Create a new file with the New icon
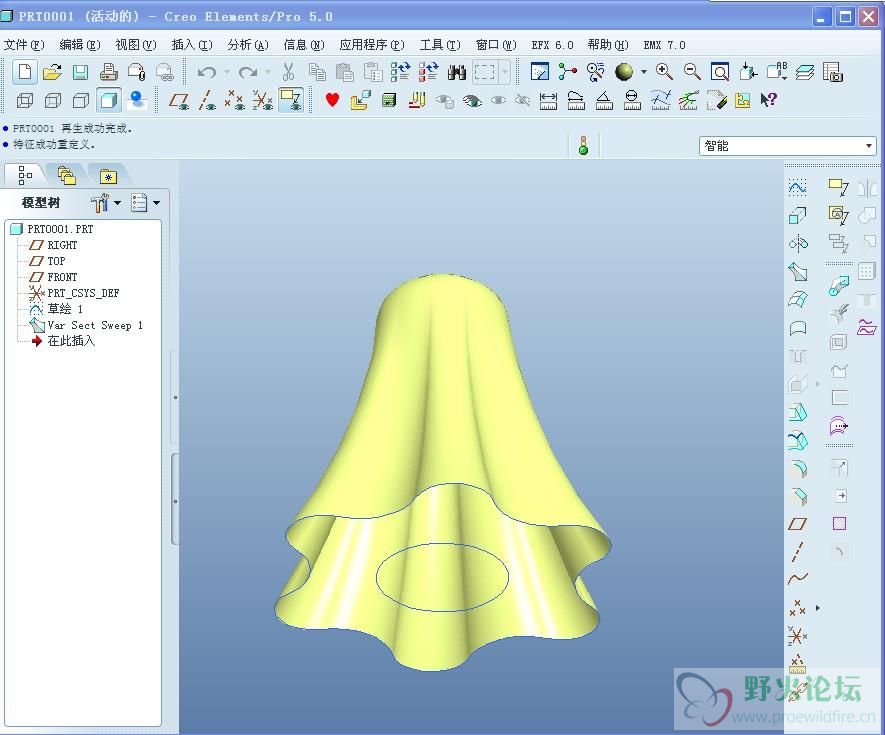The width and height of the screenshot is (885, 735). [x=25, y=72]
